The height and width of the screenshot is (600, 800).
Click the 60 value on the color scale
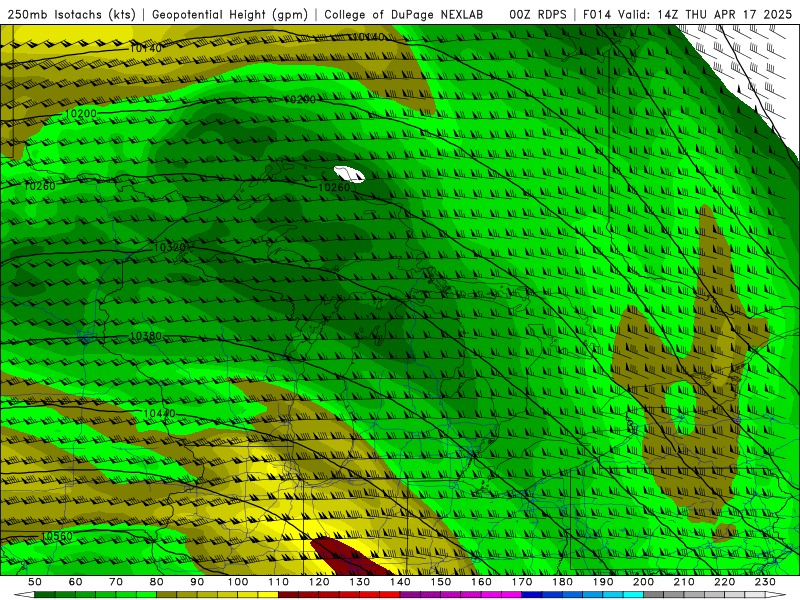click(75, 582)
